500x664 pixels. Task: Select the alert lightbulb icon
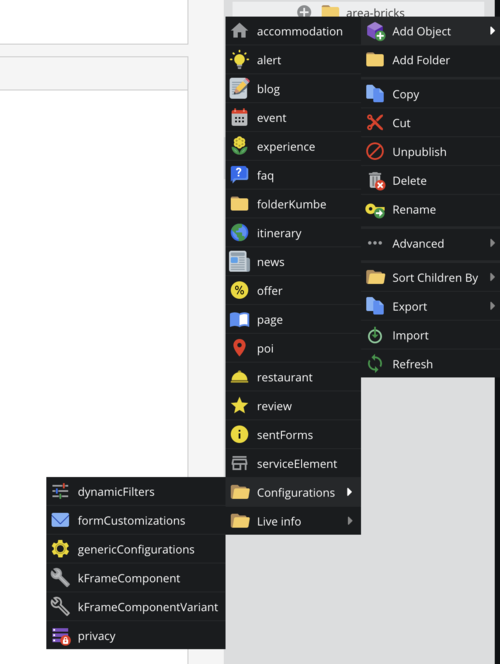(239, 60)
